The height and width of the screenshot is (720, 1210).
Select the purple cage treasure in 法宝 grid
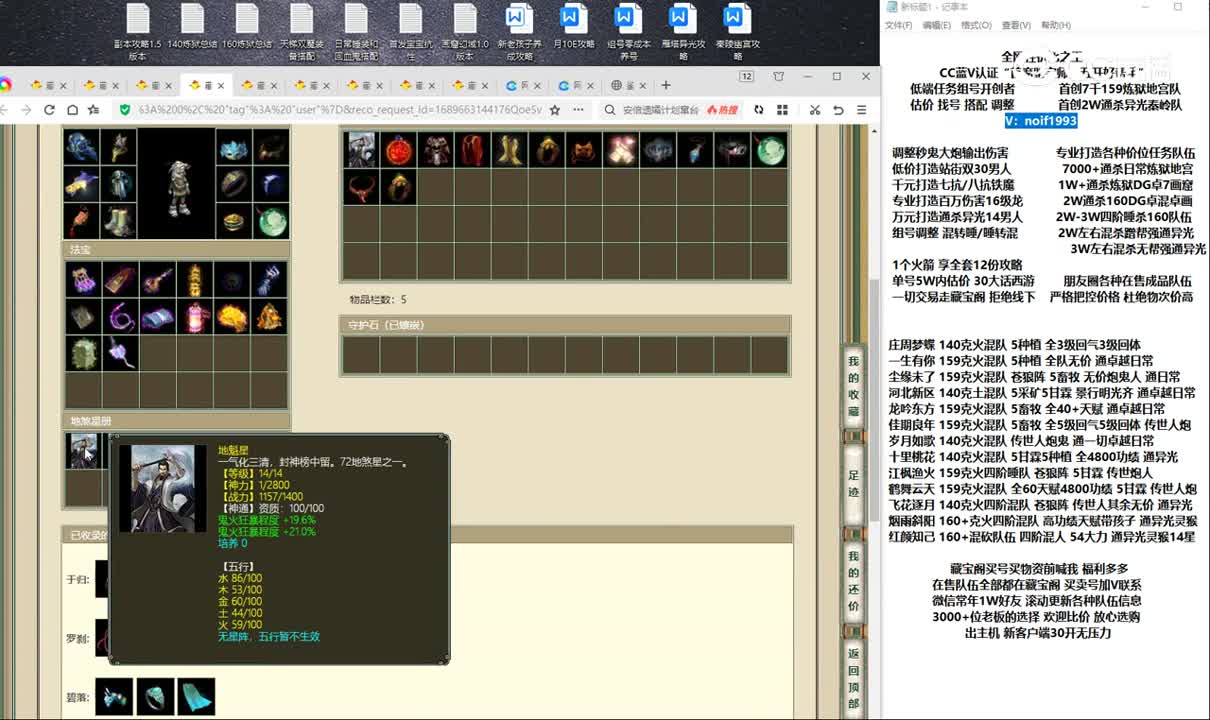coord(83,279)
